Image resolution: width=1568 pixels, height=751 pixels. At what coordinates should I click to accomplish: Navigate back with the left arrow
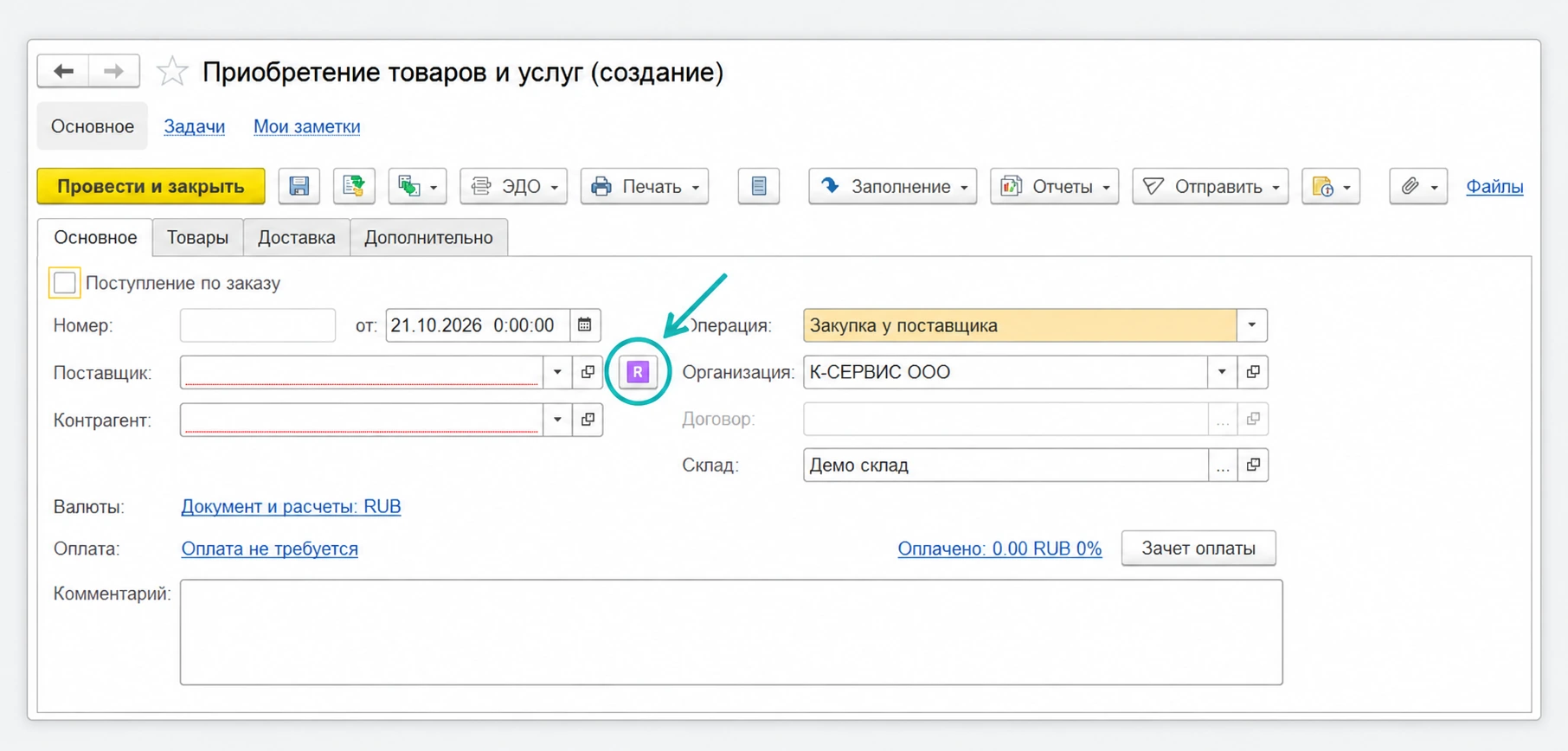63,71
